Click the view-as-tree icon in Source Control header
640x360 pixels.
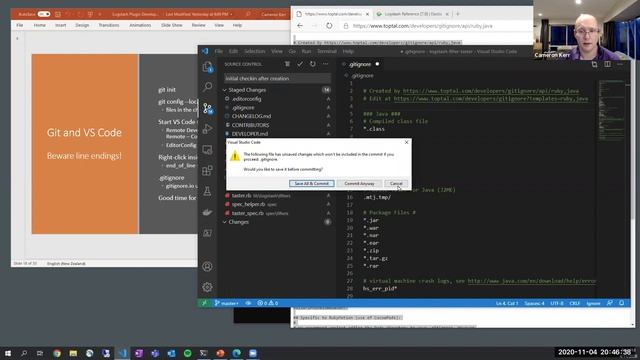(x=287, y=64)
